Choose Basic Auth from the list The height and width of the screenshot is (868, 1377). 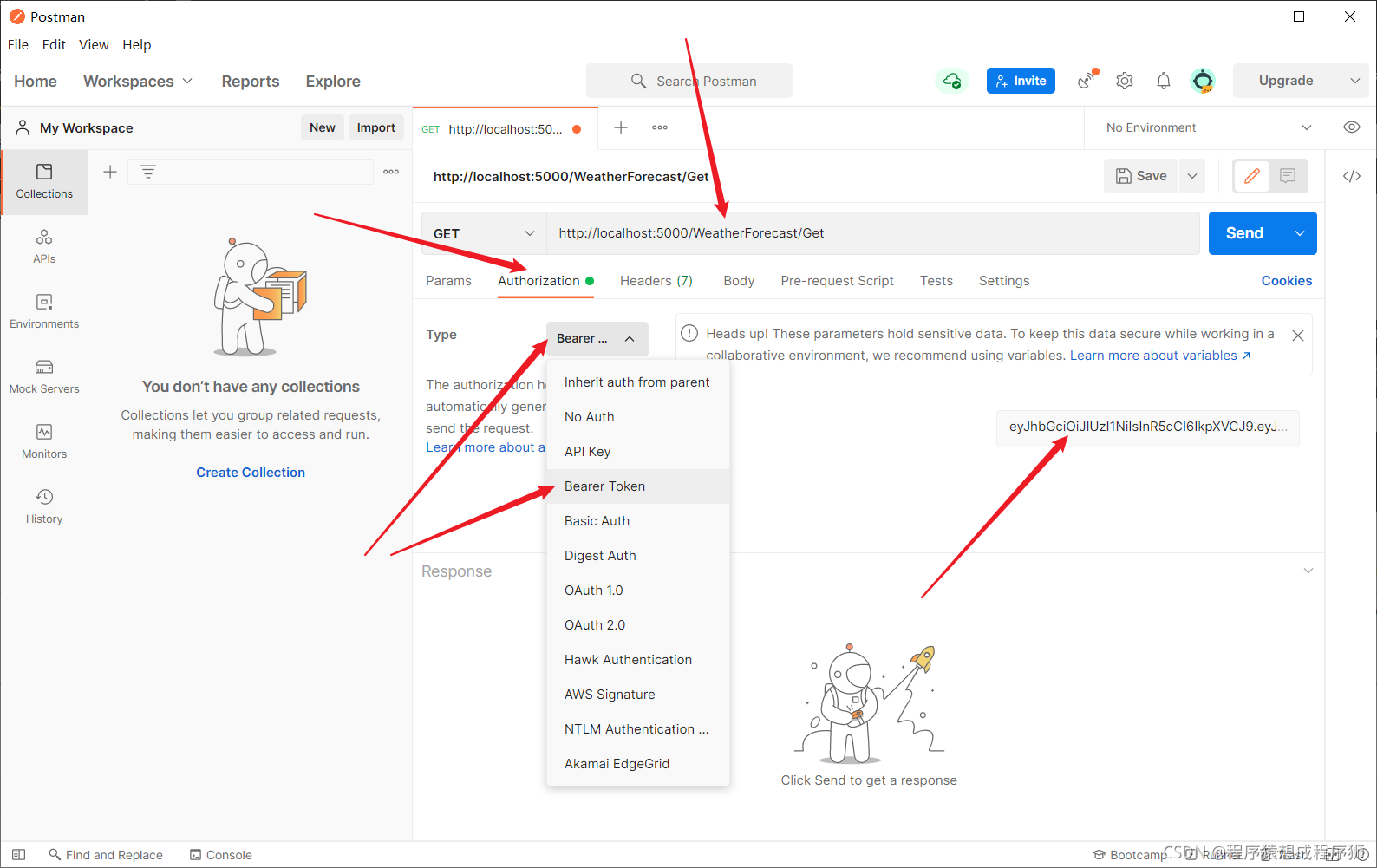pyautogui.click(x=638, y=521)
